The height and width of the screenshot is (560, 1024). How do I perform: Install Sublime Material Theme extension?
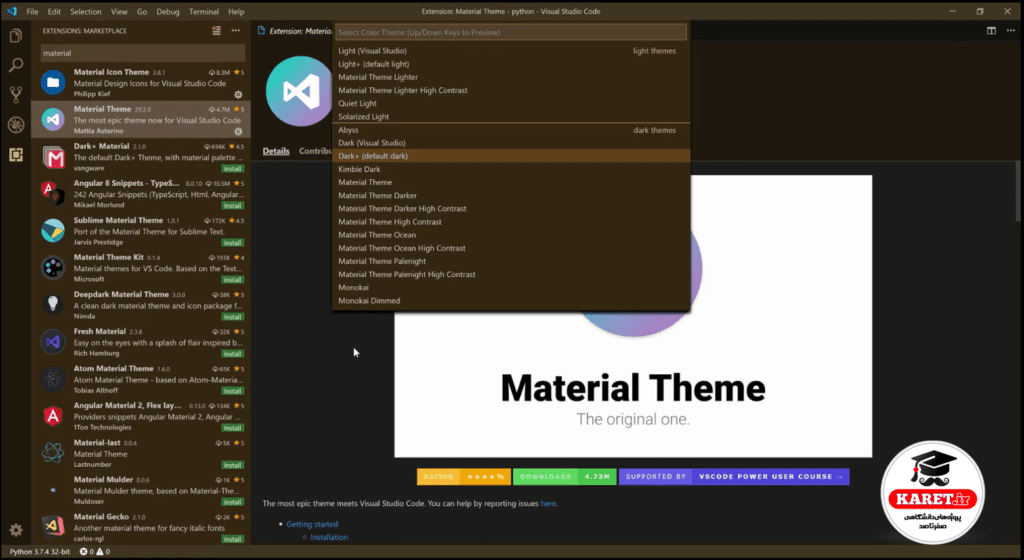click(x=232, y=243)
